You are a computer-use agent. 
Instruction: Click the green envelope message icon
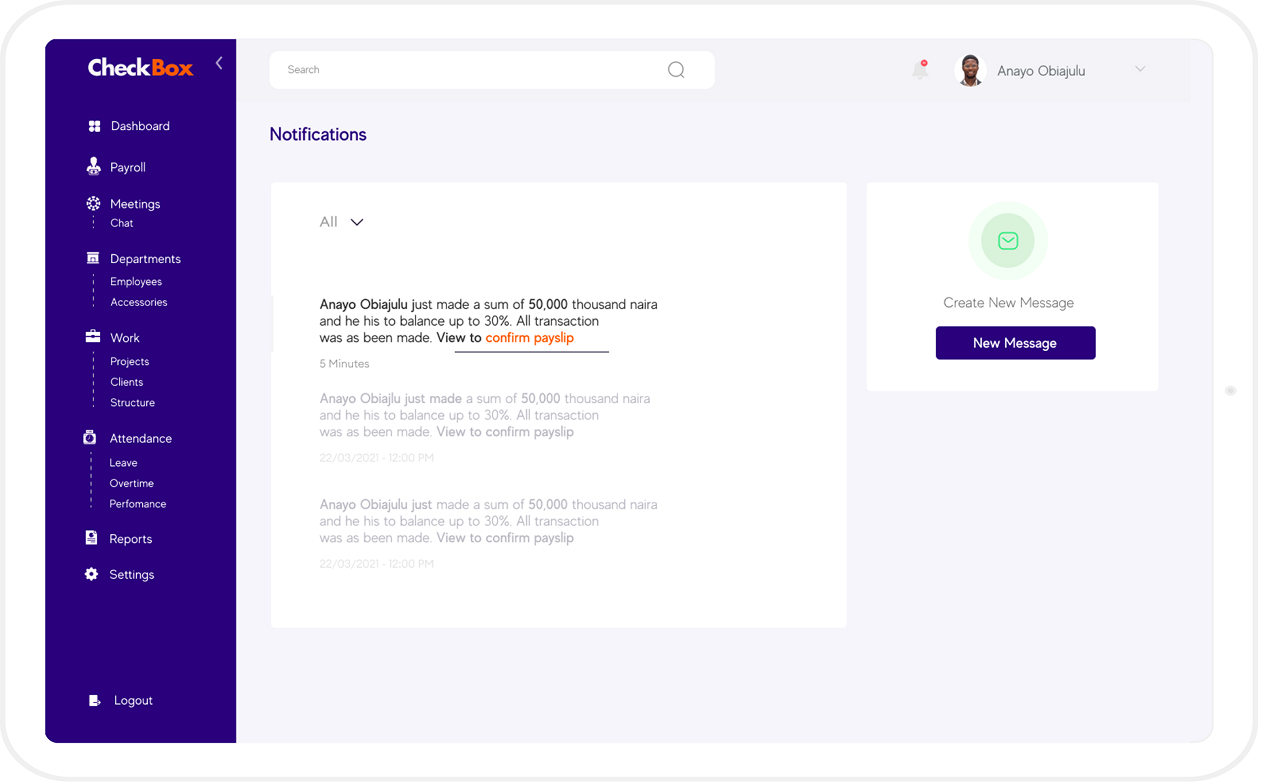click(x=1008, y=241)
